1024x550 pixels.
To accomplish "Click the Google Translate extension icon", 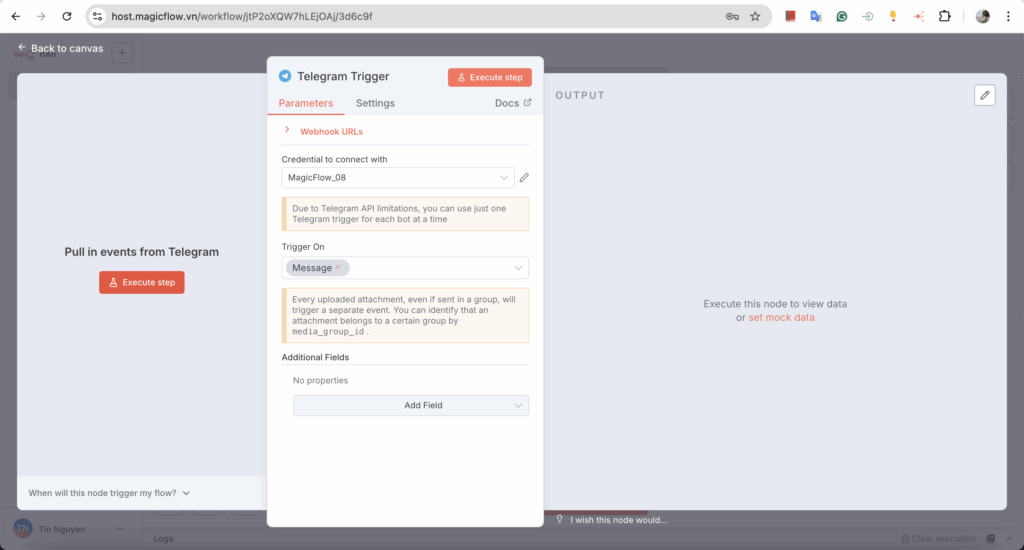I will click(x=816, y=16).
